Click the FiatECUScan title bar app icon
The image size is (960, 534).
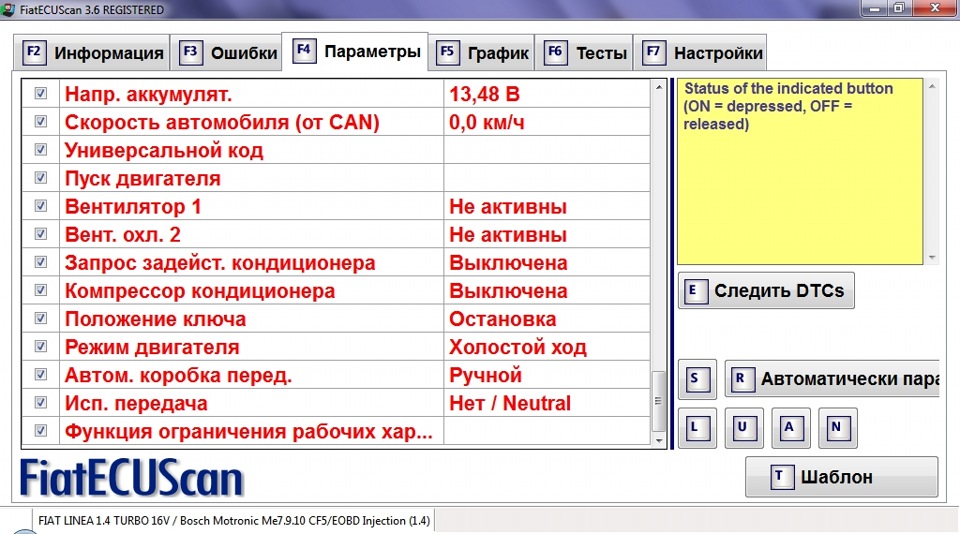(9, 9)
